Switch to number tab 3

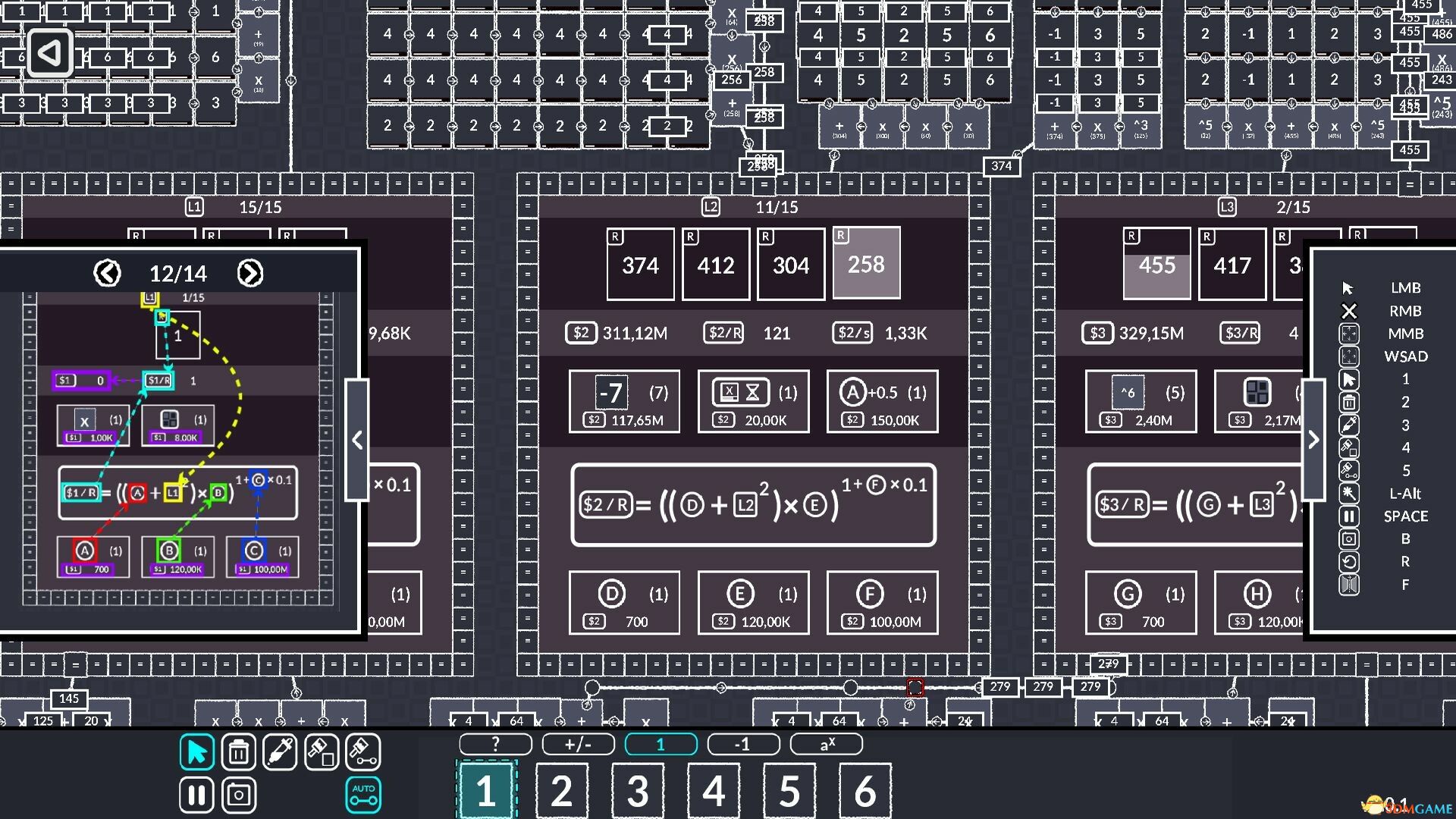coord(637,791)
